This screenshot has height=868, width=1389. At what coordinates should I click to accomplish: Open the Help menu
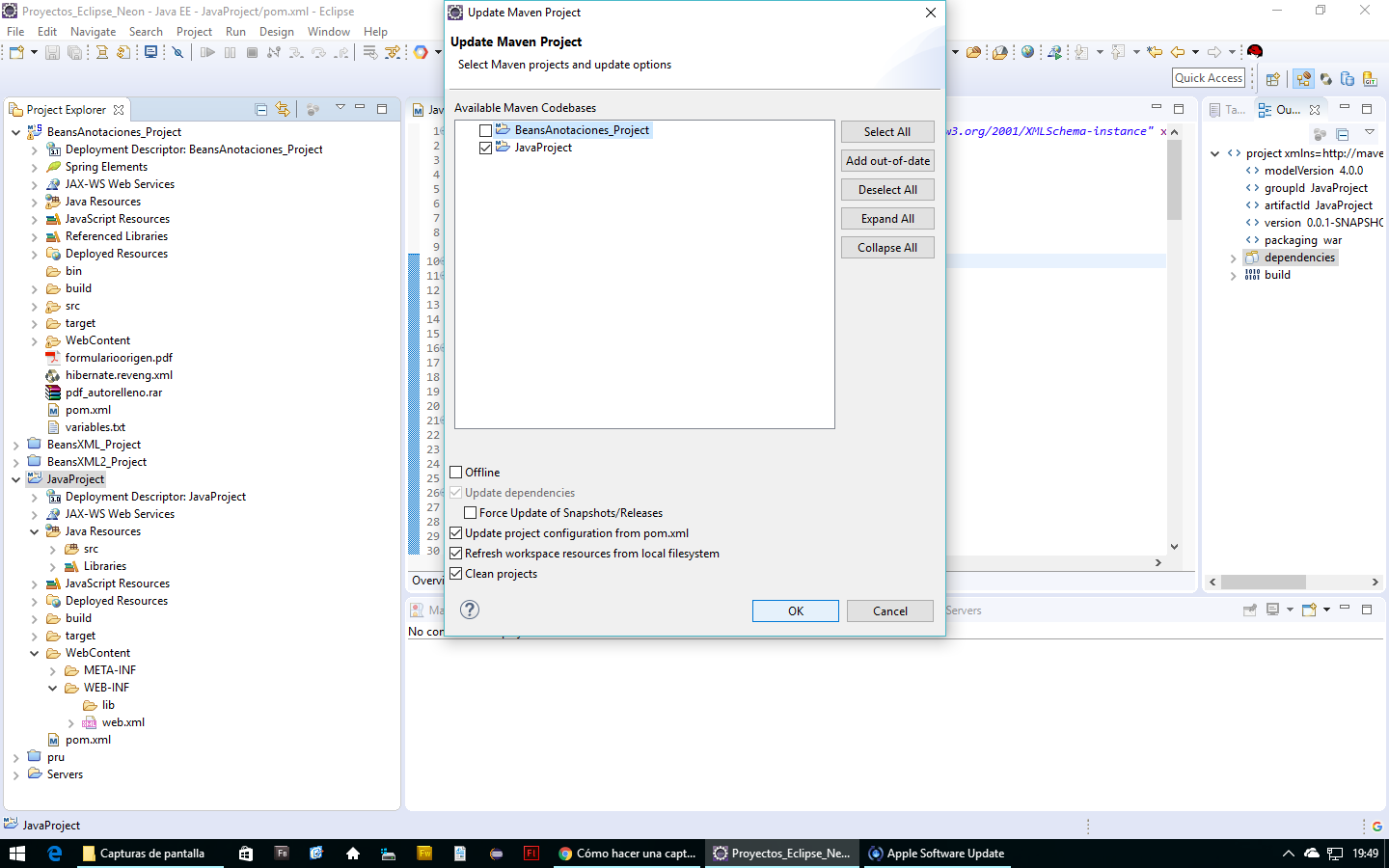click(x=375, y=32)
